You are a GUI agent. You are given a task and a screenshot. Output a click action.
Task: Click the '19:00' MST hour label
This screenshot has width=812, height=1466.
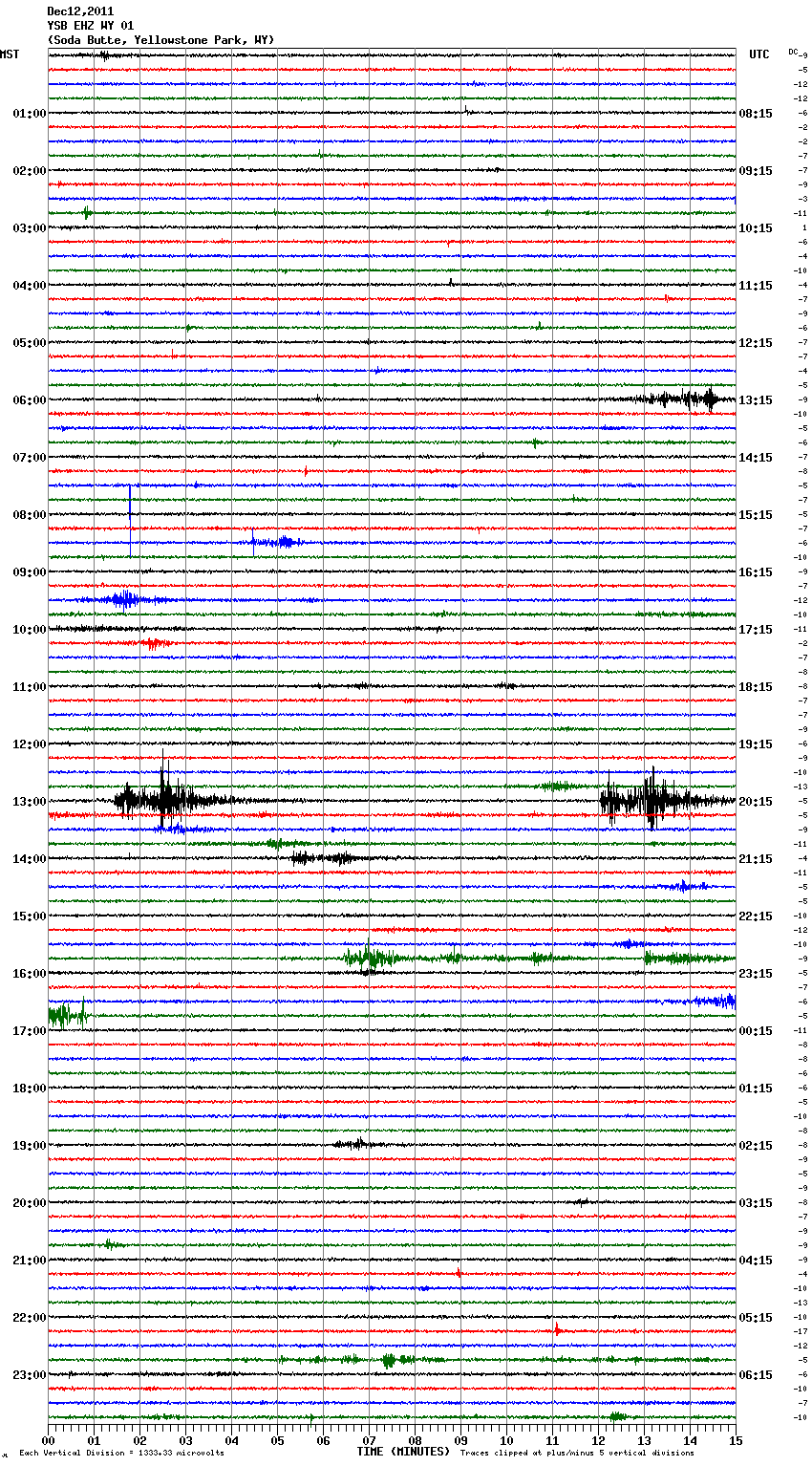click(30, 1146)
